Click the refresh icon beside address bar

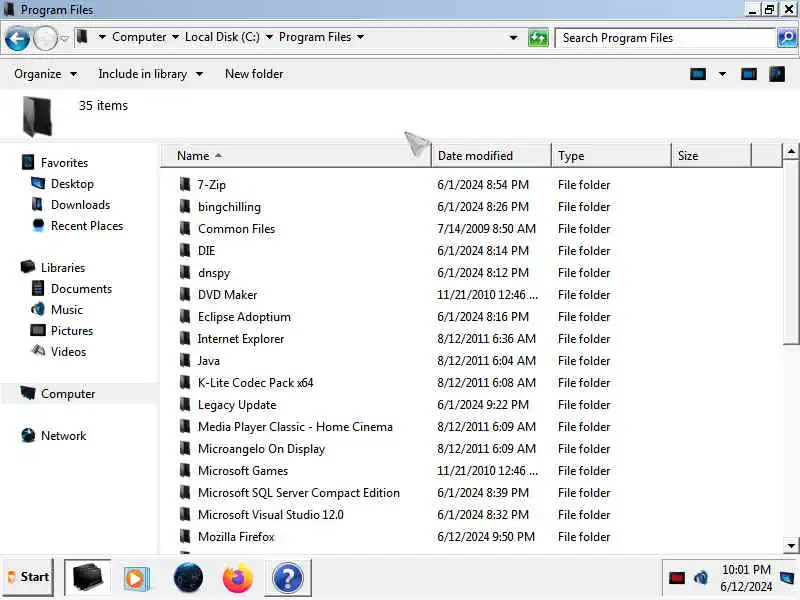pos(538,38)
